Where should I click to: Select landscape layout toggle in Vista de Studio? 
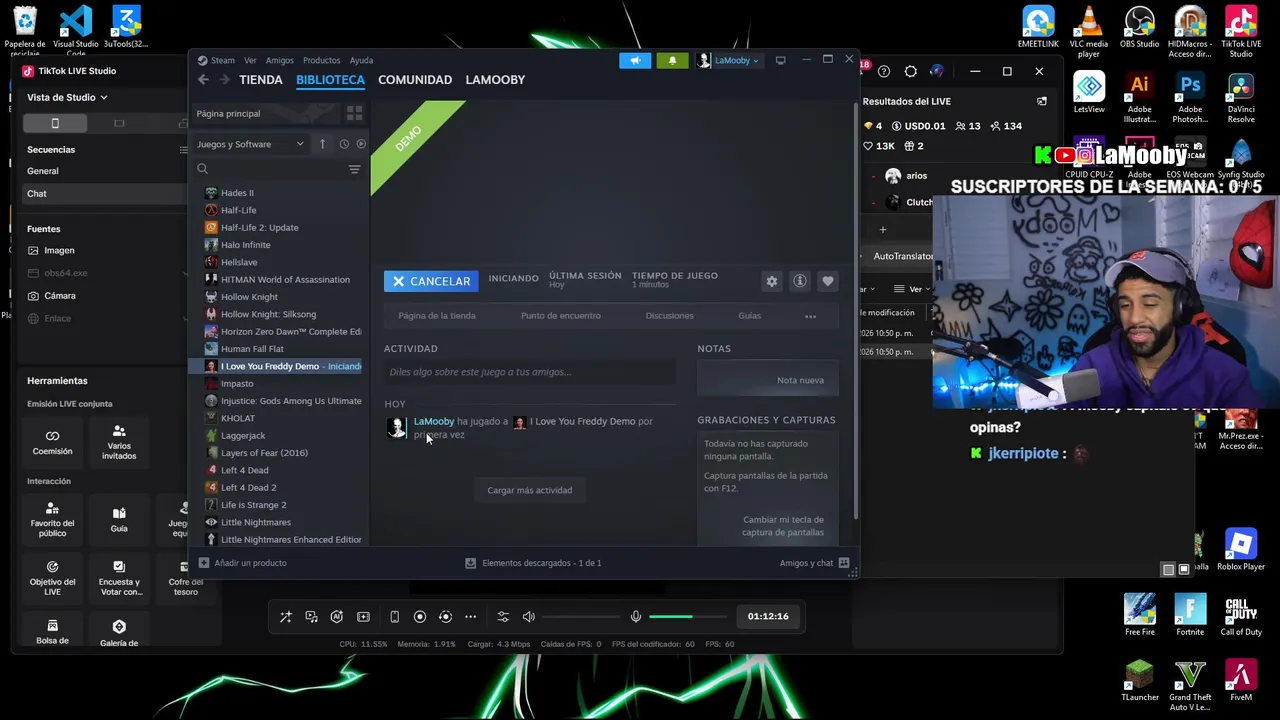pyautogui.click(x=119, y=123)
